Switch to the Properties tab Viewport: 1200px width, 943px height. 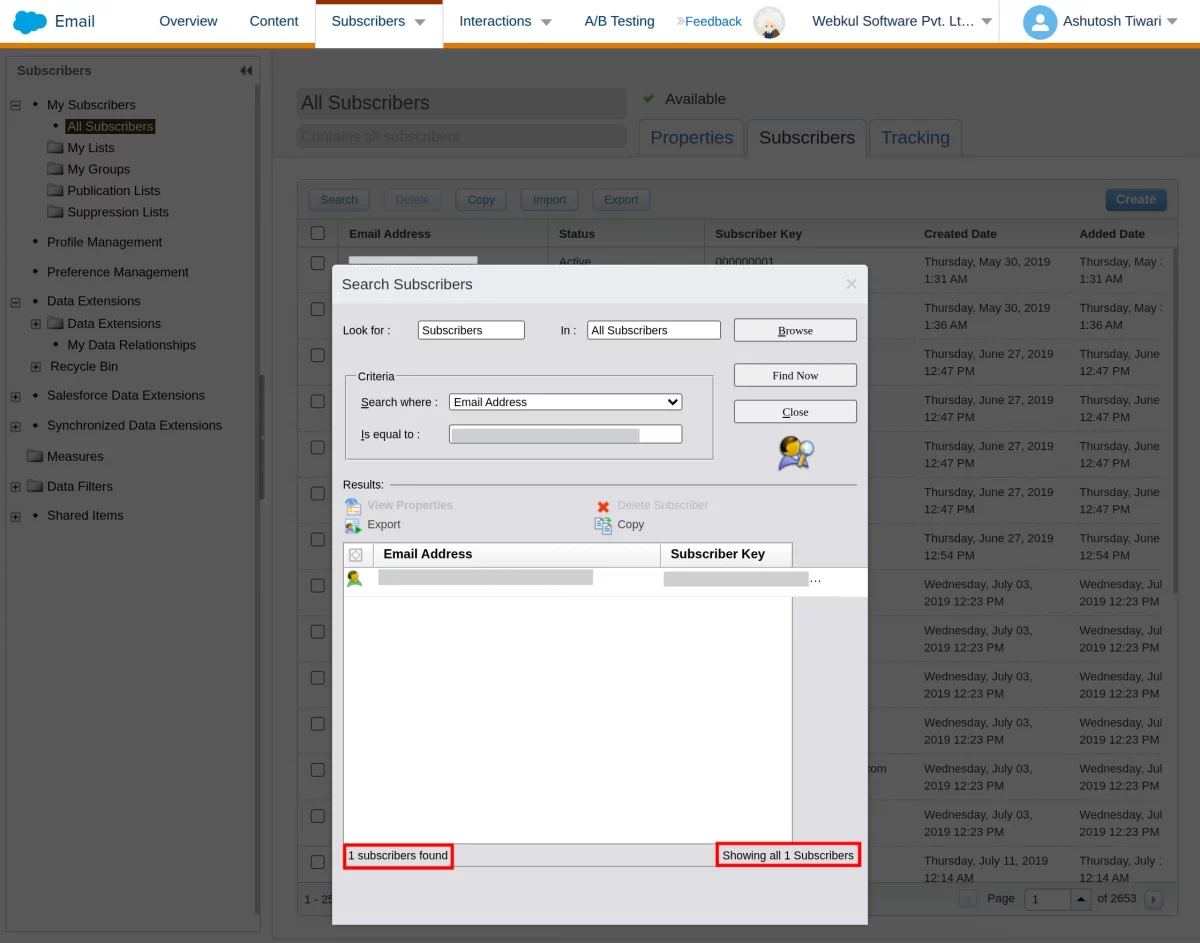click(x=692, y=138)
